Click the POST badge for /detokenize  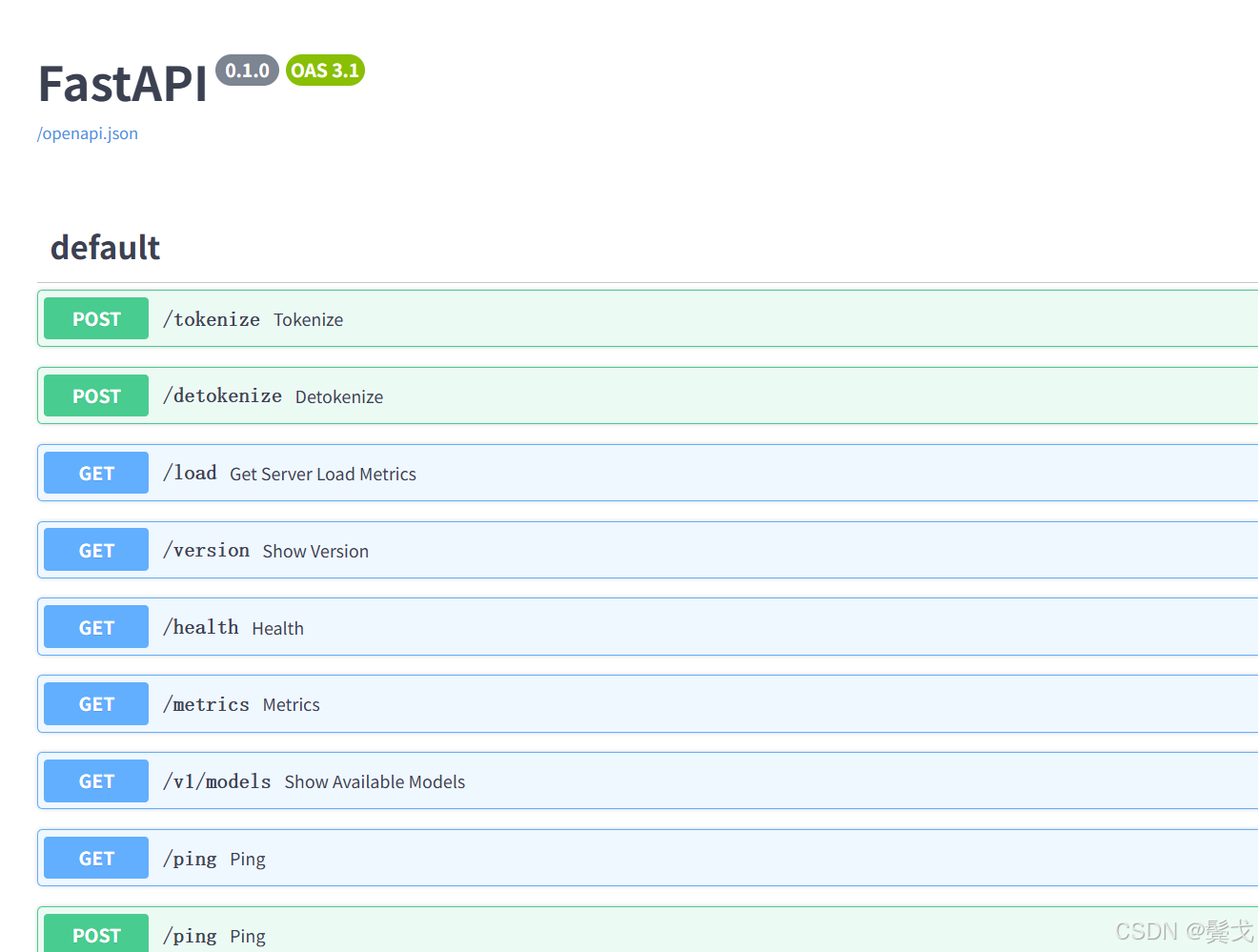96,395
